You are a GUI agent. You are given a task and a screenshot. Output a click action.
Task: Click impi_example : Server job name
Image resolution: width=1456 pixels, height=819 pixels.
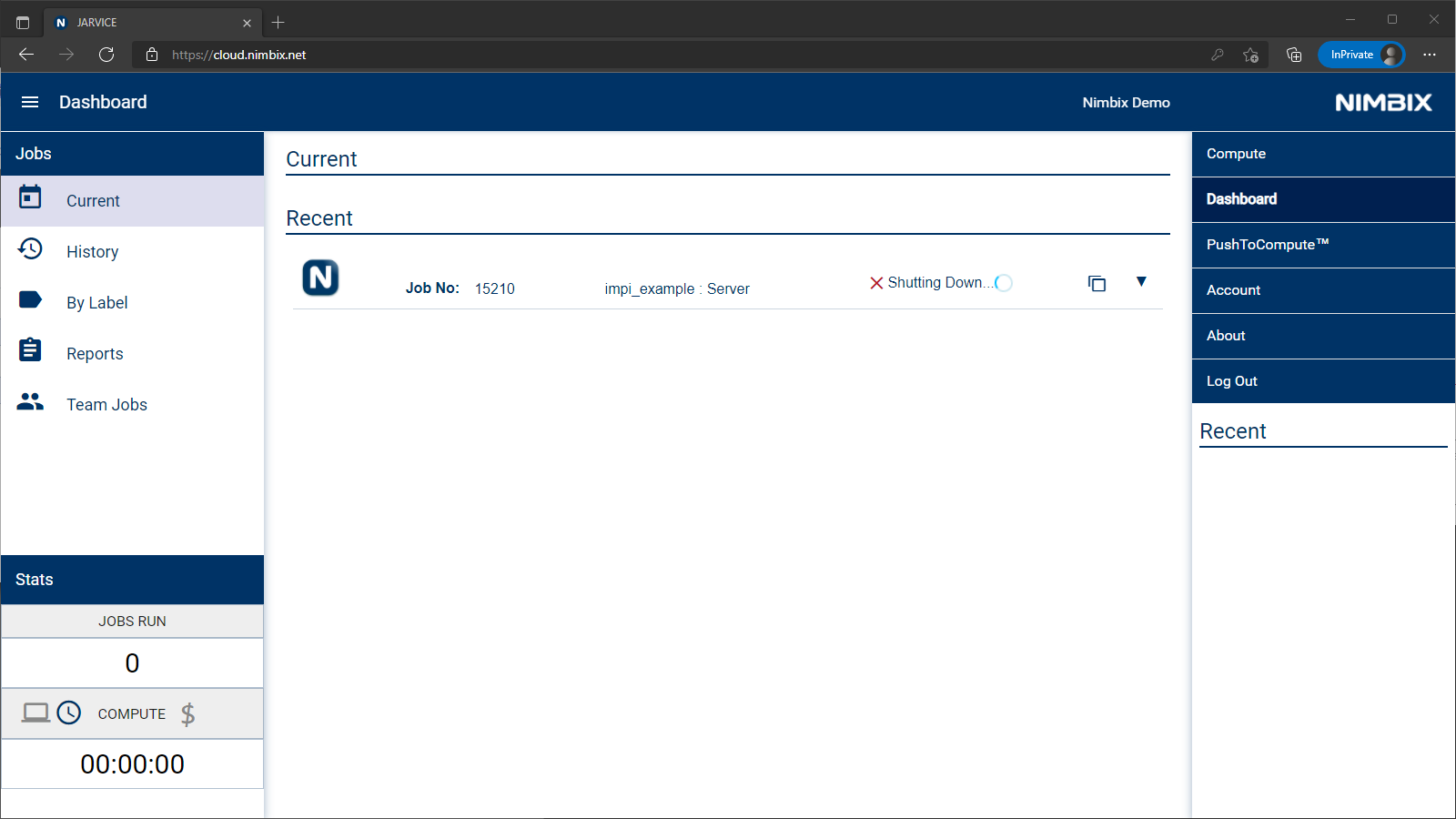677,288
